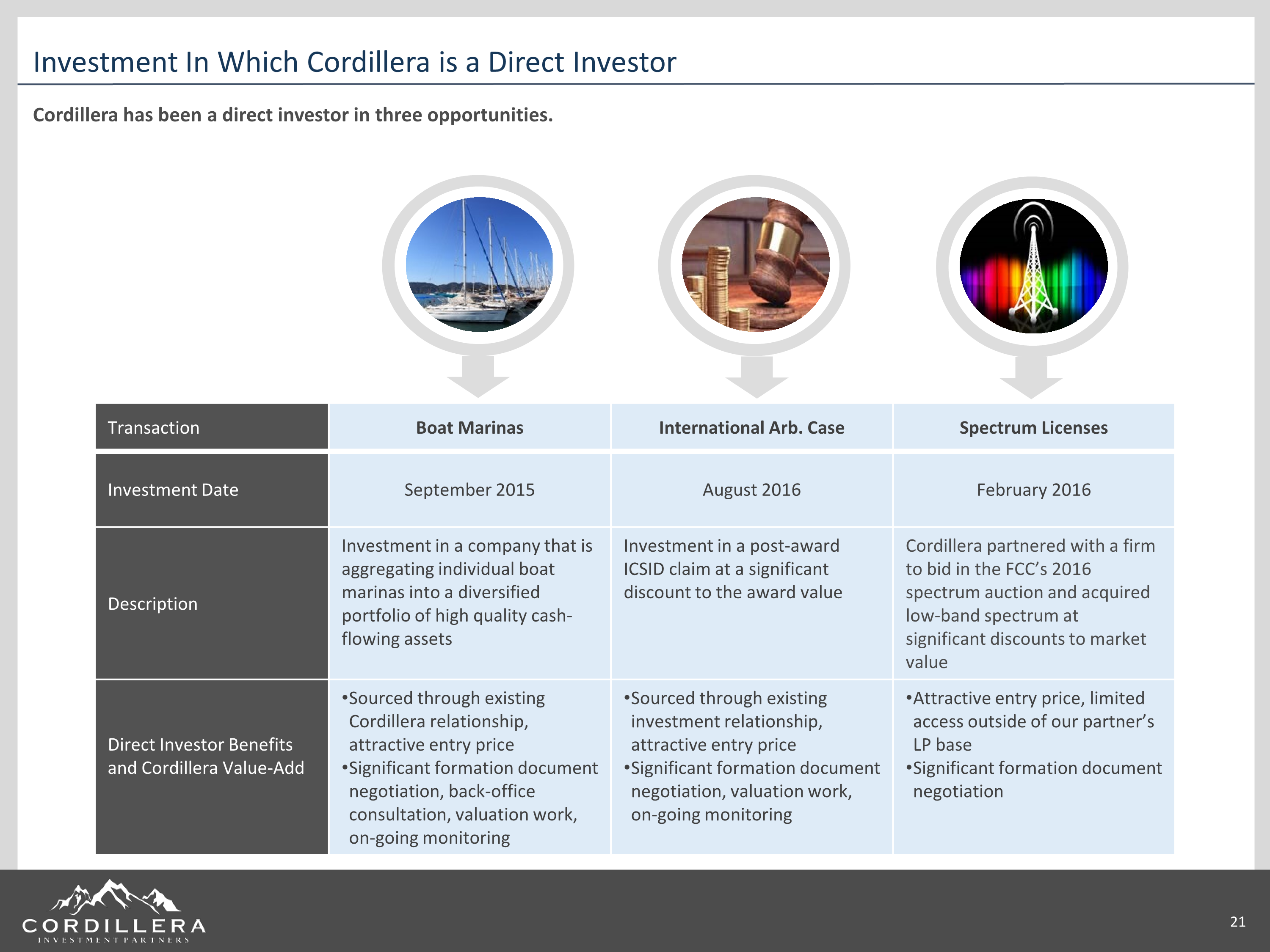This screenshot has height=952, width=1270.
Task: Click the Description row label
Action: pyautogui.click(x=153, y=604)
